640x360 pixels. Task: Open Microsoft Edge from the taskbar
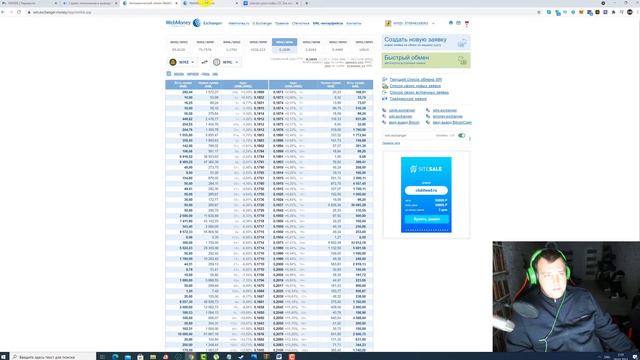point(115,356)
